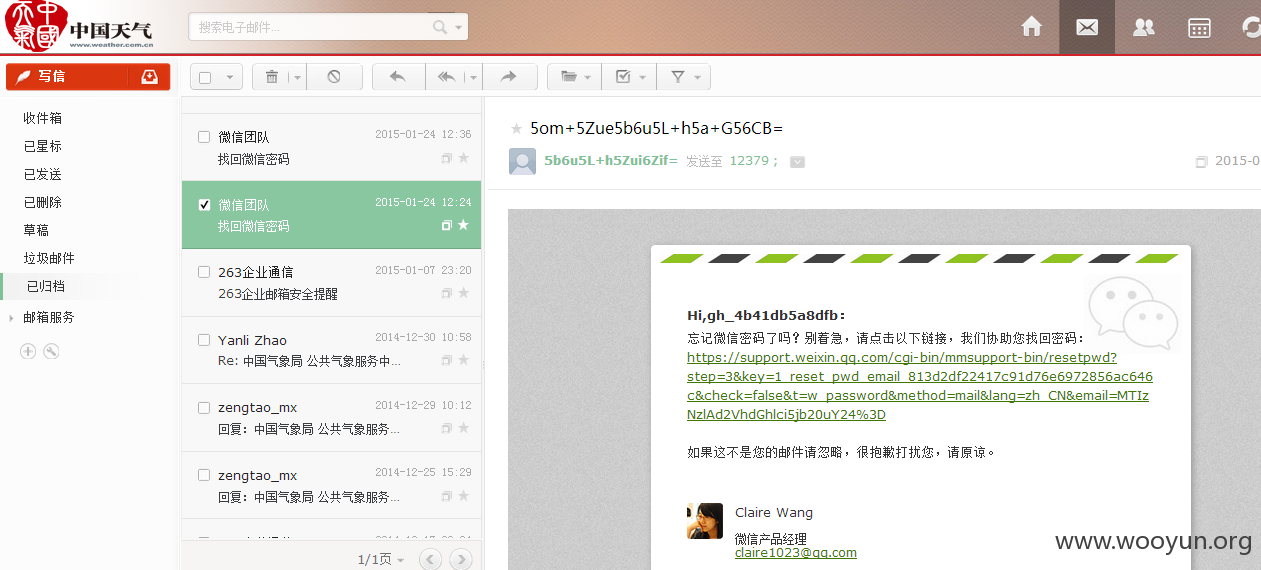Toggle star on the 12:24 微信团队 email
The height and width of the screenshot is (570, 1261).
click(463, 226)
